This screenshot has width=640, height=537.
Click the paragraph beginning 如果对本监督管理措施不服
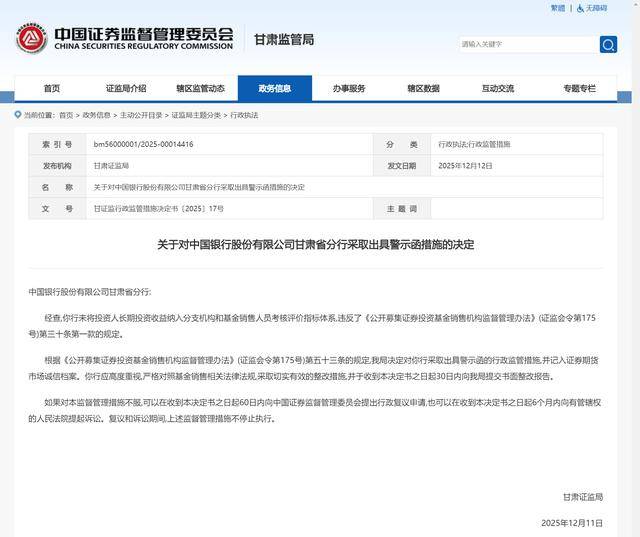tap(314, 411)
